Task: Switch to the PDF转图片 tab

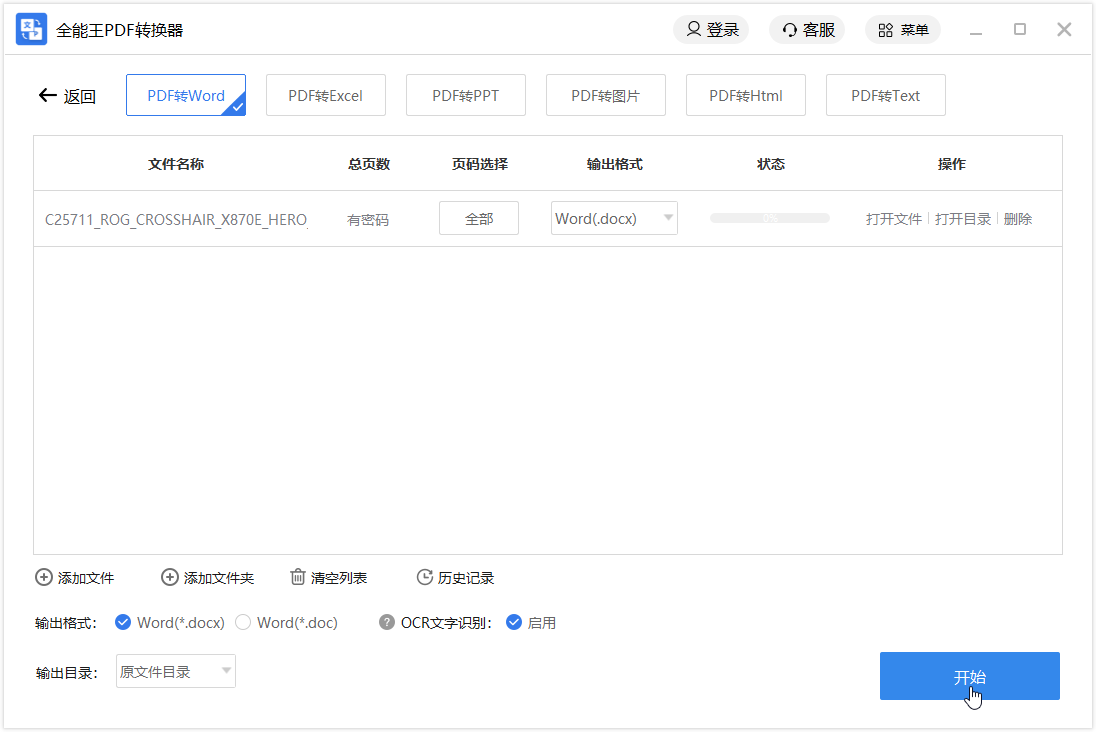Action: pyautogui.click(x=606, y=94)
